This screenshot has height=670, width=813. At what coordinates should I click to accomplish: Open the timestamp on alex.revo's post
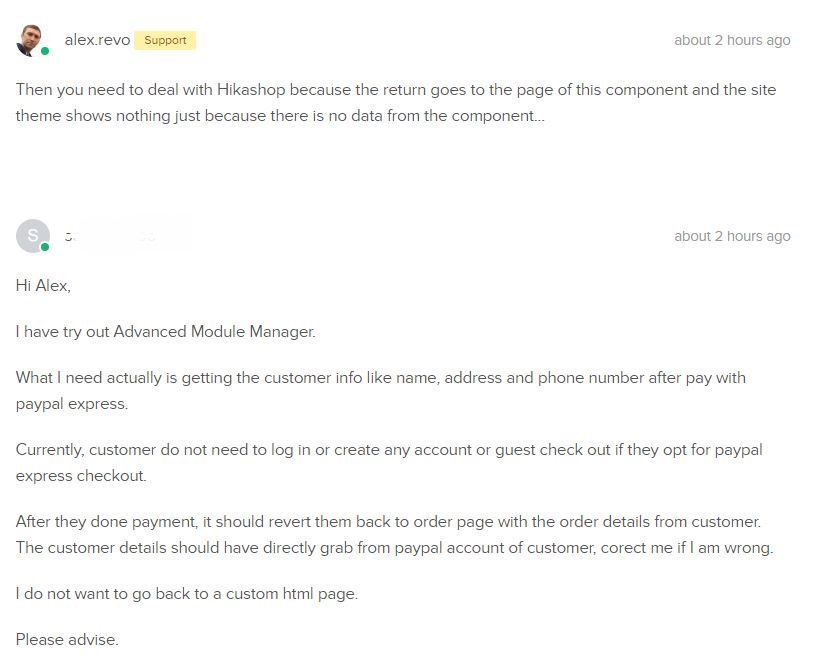pos(732,40)
